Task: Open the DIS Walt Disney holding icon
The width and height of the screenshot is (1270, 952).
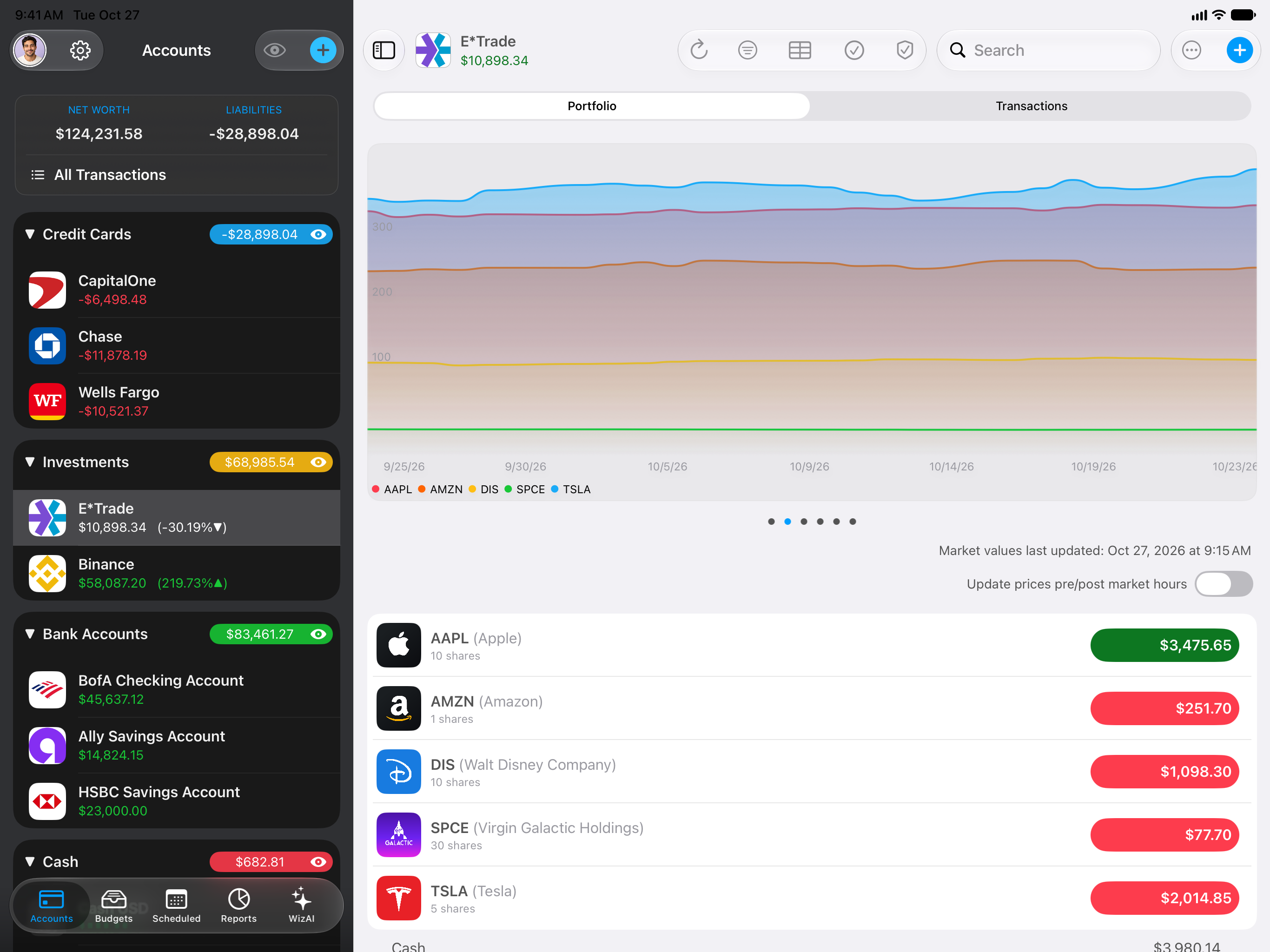Action: [399, 772]
